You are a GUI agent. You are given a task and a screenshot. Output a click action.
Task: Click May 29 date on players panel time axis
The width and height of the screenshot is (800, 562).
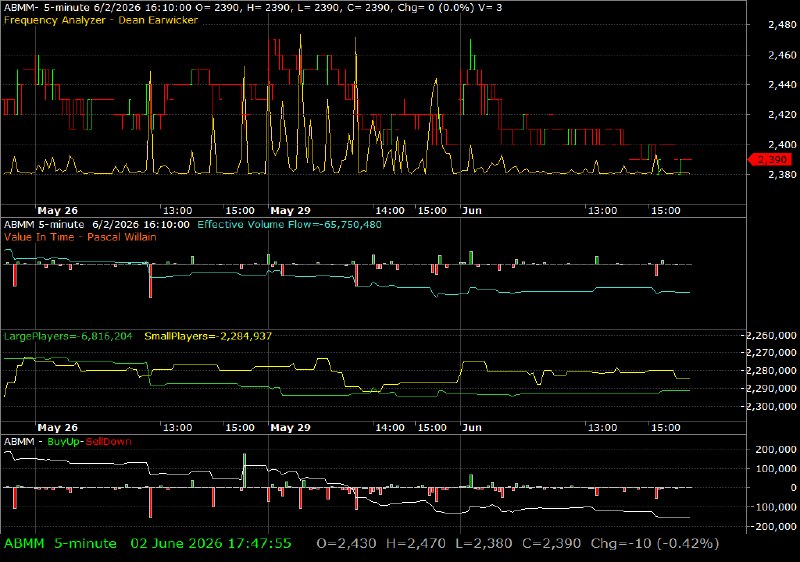click(x=290, y=427)
